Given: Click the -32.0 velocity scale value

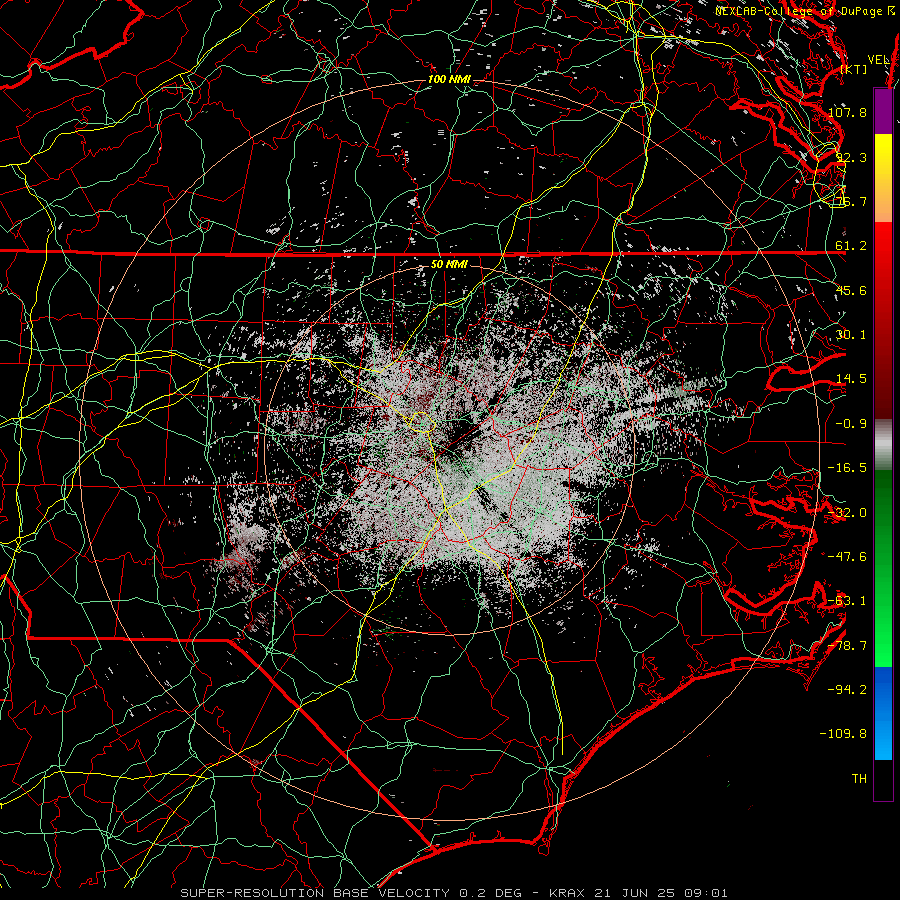Looking at the screenshot, I should [847, 513].
